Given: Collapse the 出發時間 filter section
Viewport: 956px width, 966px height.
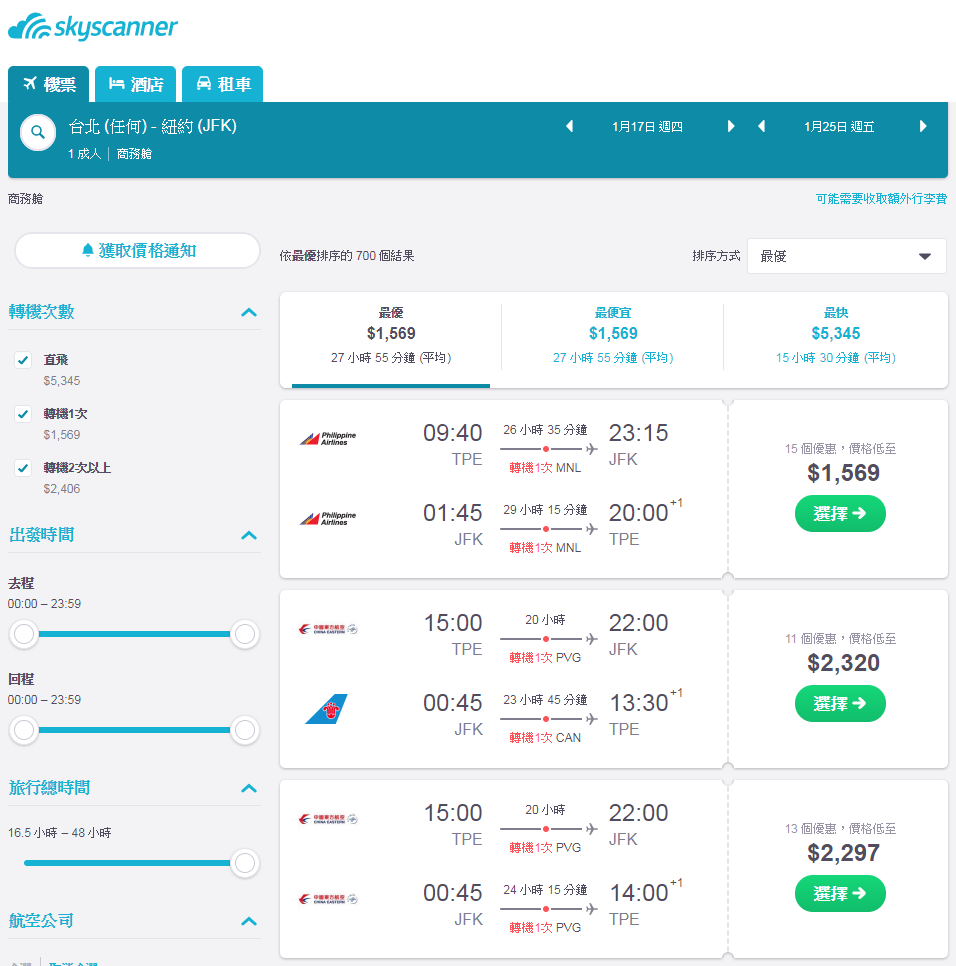Looking at the screenshot, I should (249, 535).
